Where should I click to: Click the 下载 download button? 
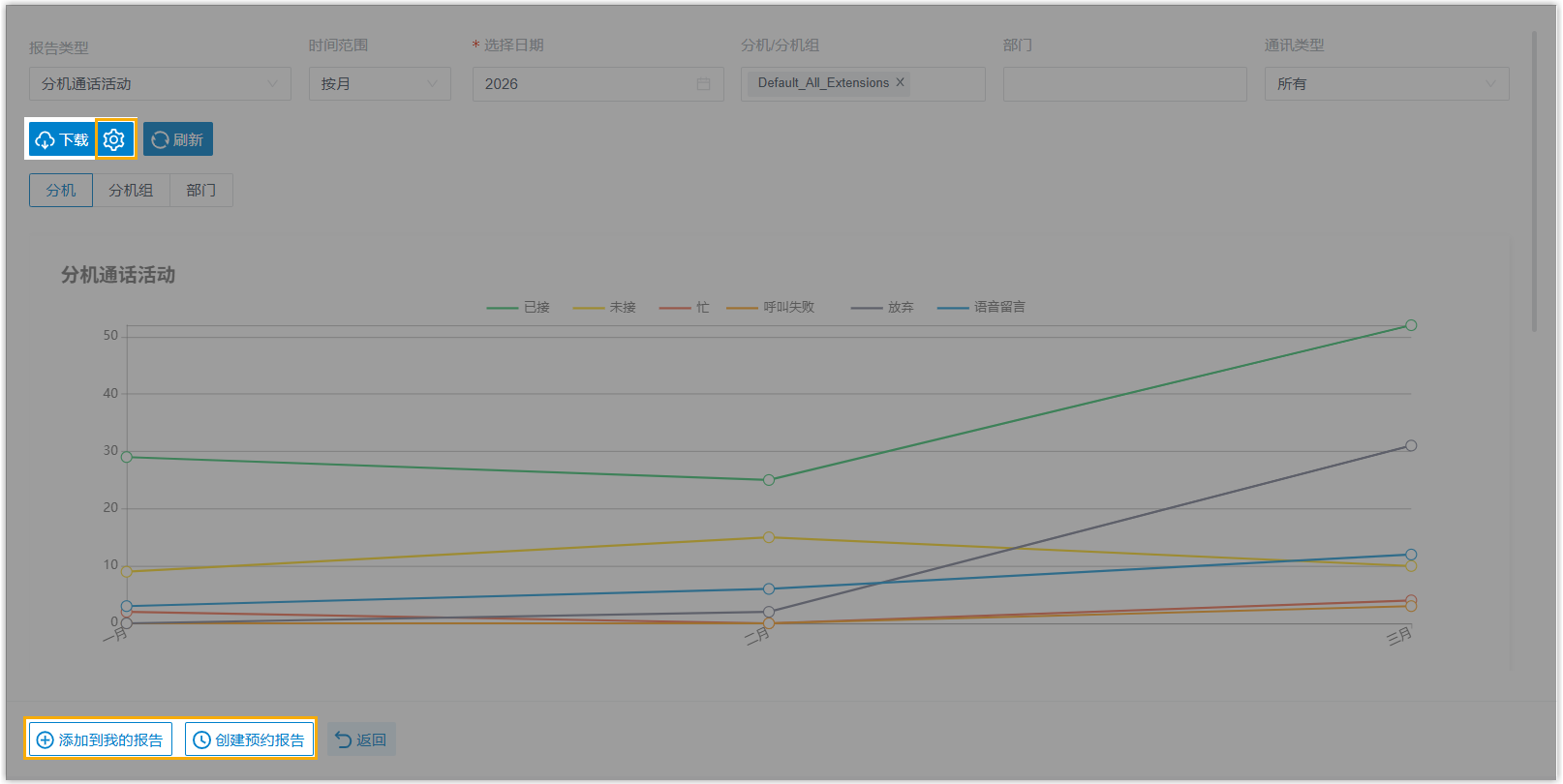[62, 139]
